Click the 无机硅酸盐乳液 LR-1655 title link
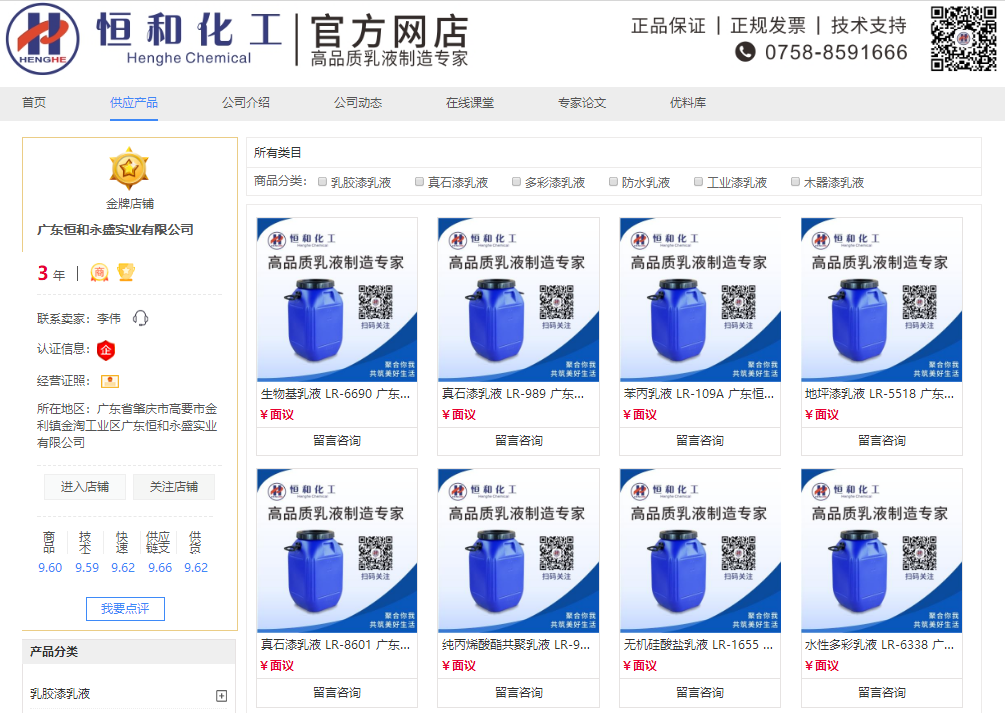Screen dimensions: 1005x713 click(x=699, y=645)
